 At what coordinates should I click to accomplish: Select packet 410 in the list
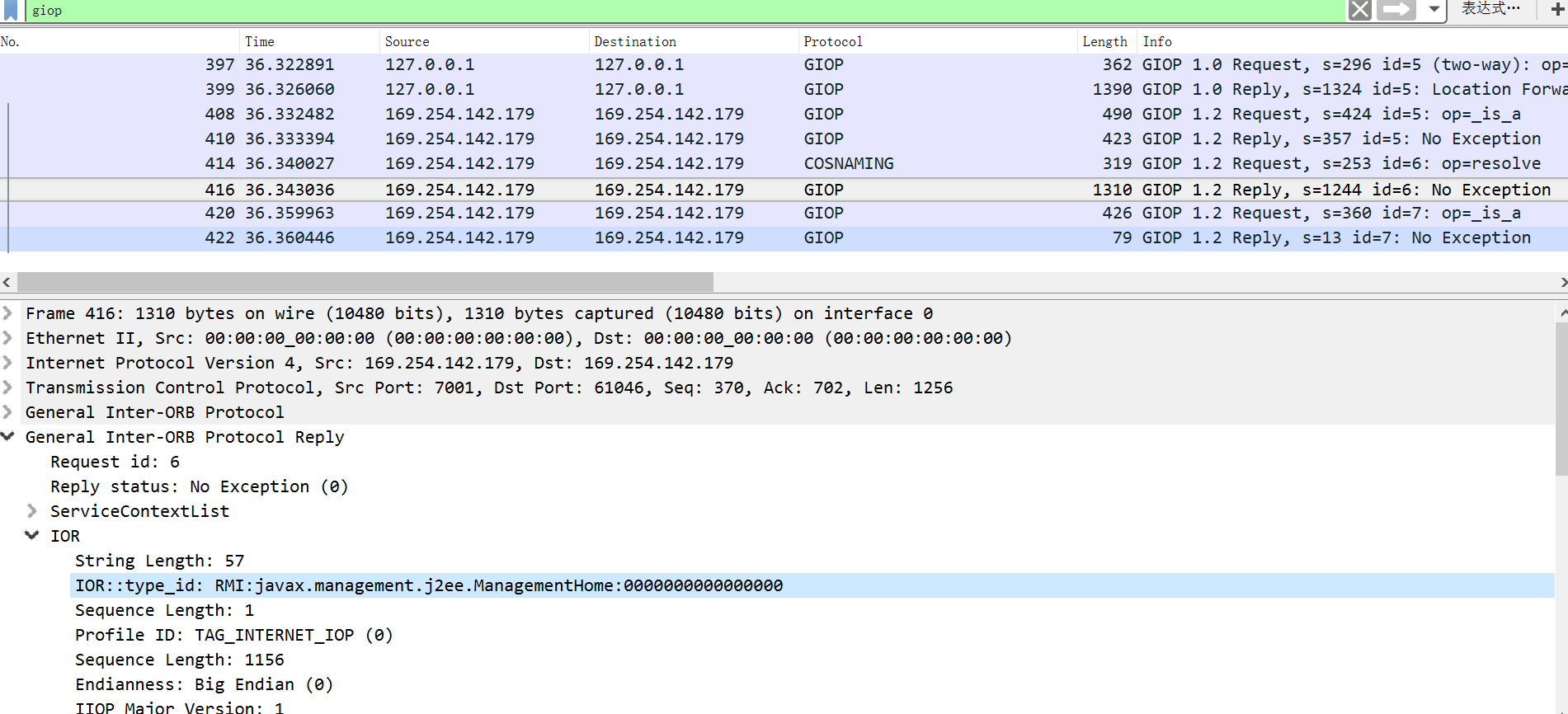(x=784, y=139)
